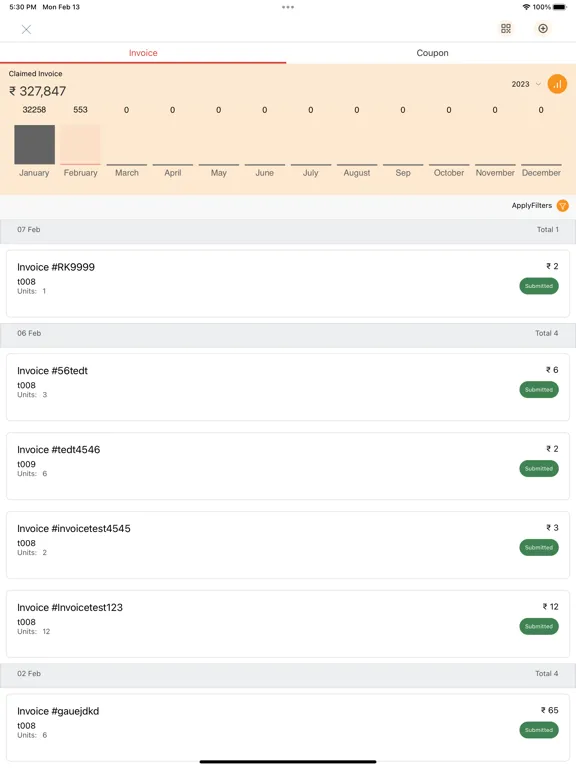Tap the home indicator bar
The height and width of the screenshot is (768, 576).
[x=288, y=762]
